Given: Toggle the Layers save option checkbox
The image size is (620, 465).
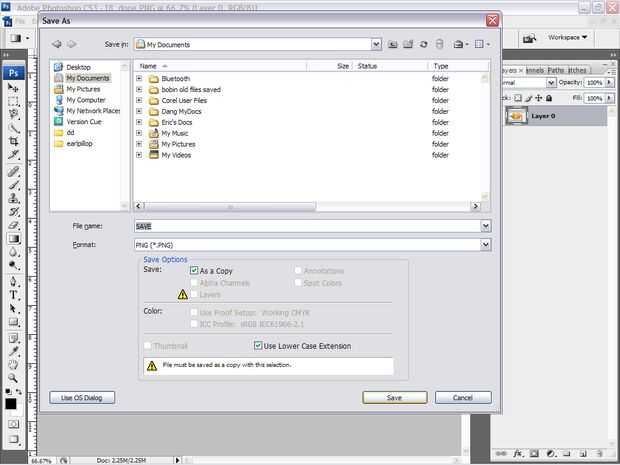Looking at the screenshot, I should pos(194,294).
